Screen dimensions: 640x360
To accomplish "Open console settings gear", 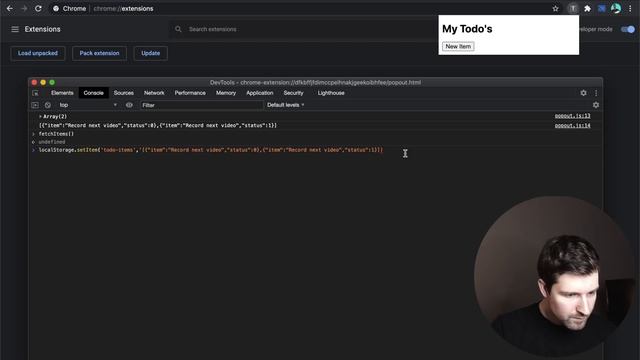I will tap(596, 105).
